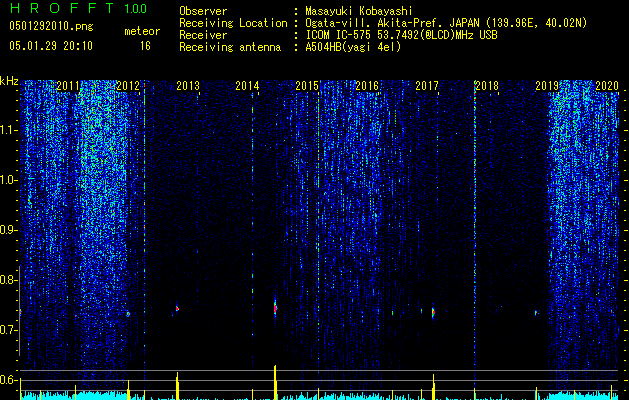Click the 2019 time marker

[x=547, y=86]
